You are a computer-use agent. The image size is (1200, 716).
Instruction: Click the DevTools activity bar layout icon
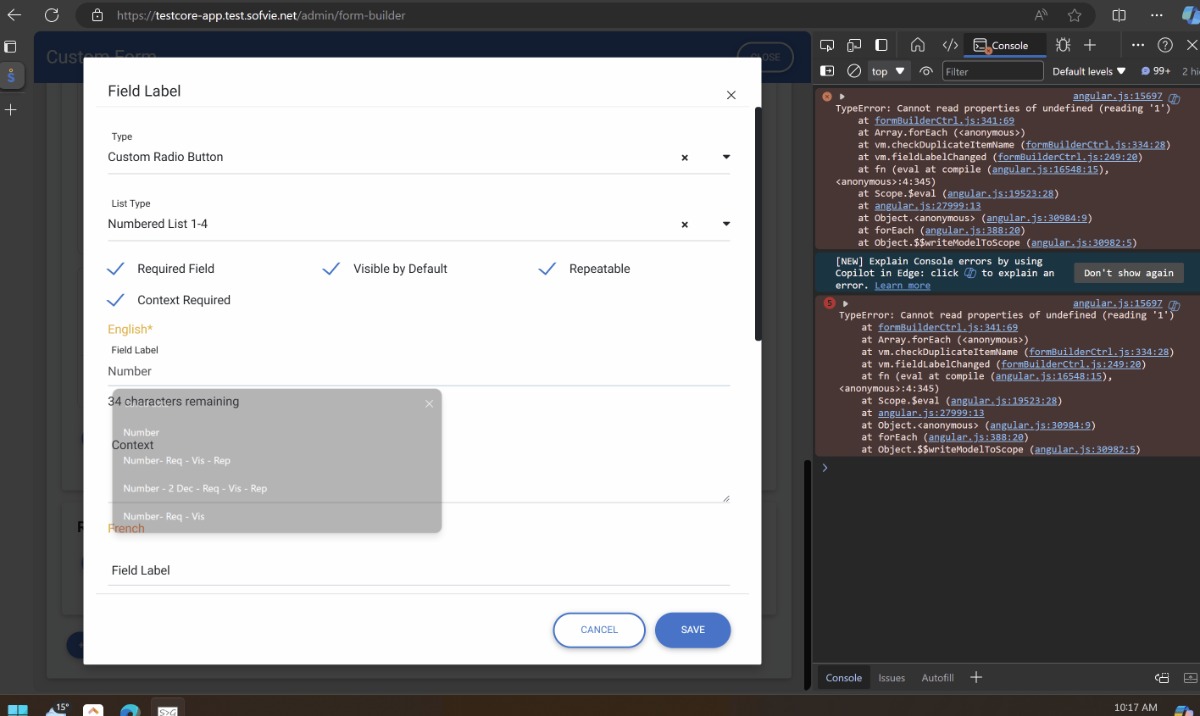pos(881,45)
